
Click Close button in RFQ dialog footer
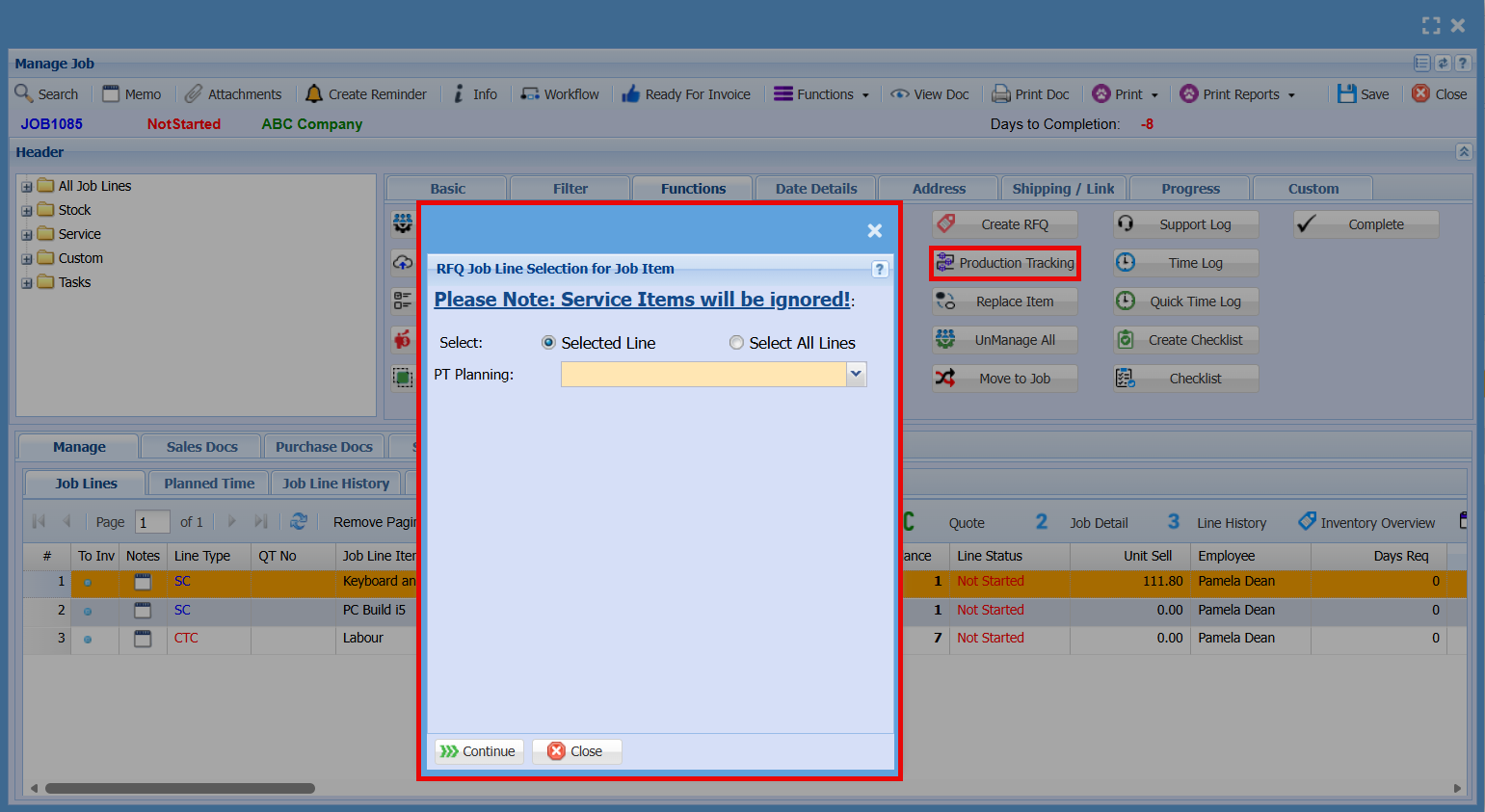[x=576, y=751]
